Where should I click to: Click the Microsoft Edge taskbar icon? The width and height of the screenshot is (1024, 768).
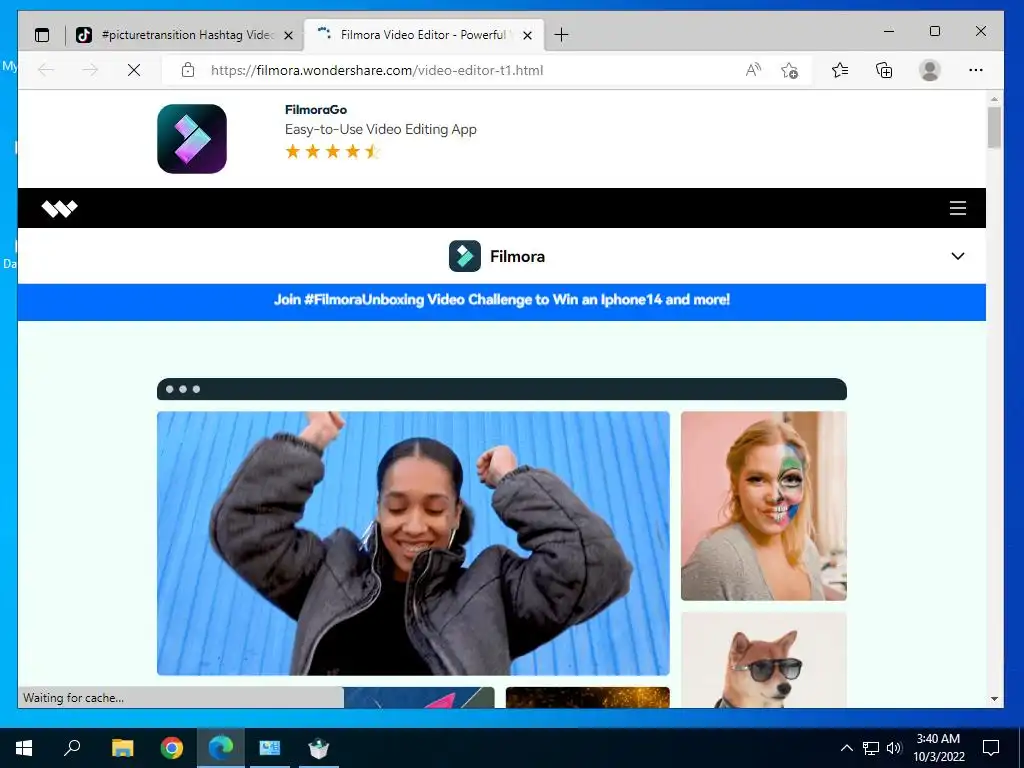(221, 748)
